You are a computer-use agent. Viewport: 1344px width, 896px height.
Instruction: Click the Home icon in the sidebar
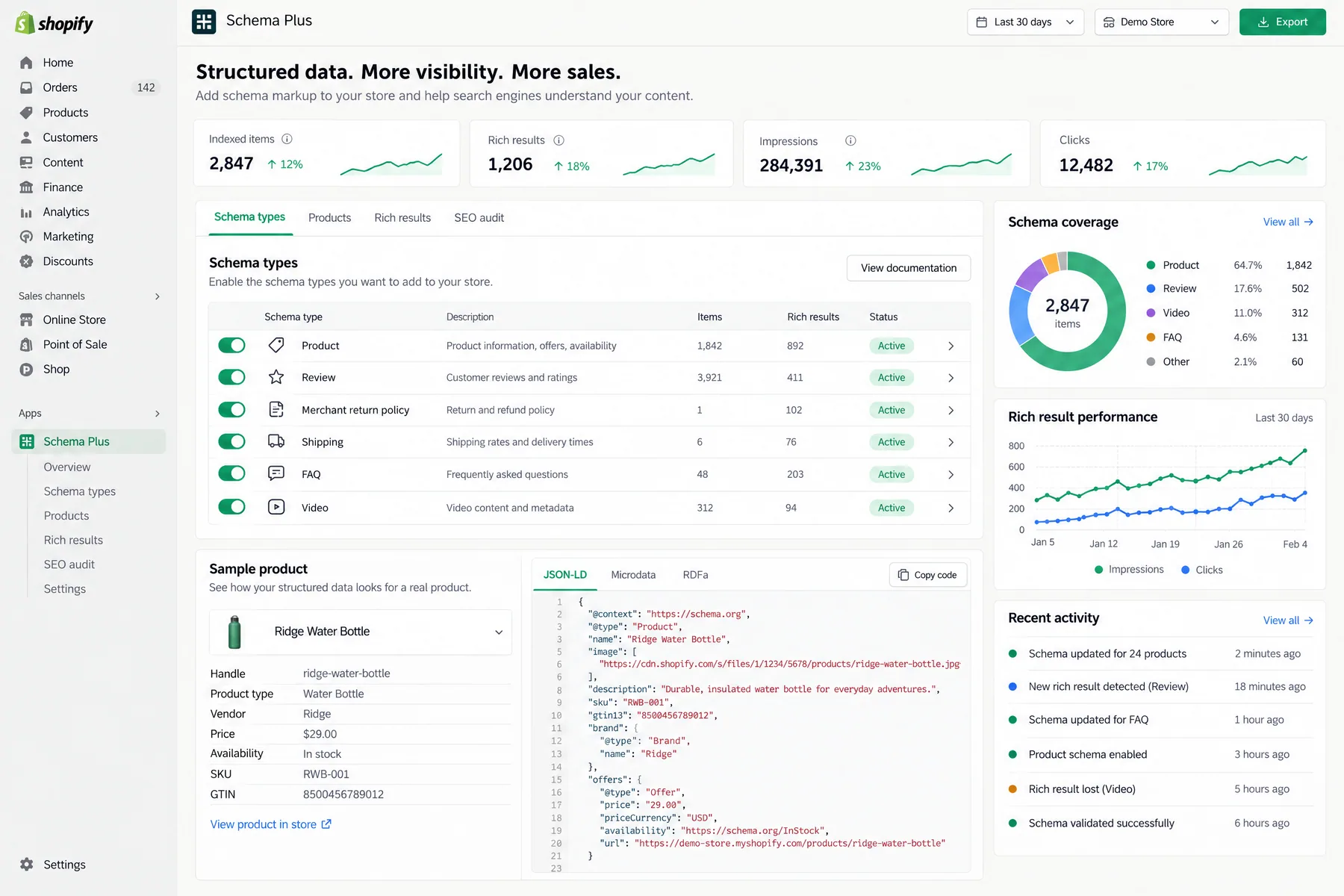[x=26, y=63]
